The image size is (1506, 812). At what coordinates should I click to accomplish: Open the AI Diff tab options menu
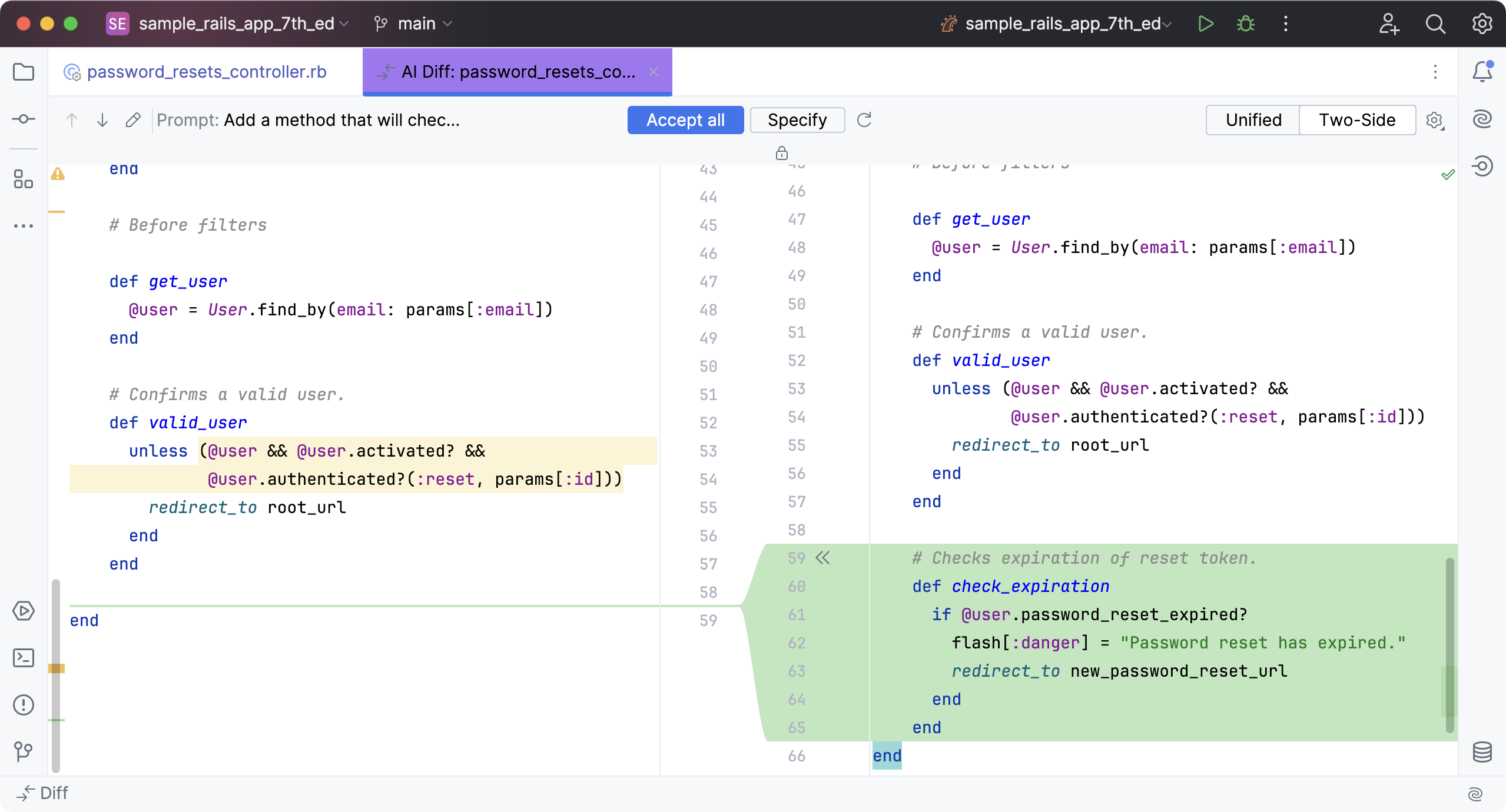tap(1436, 72)
